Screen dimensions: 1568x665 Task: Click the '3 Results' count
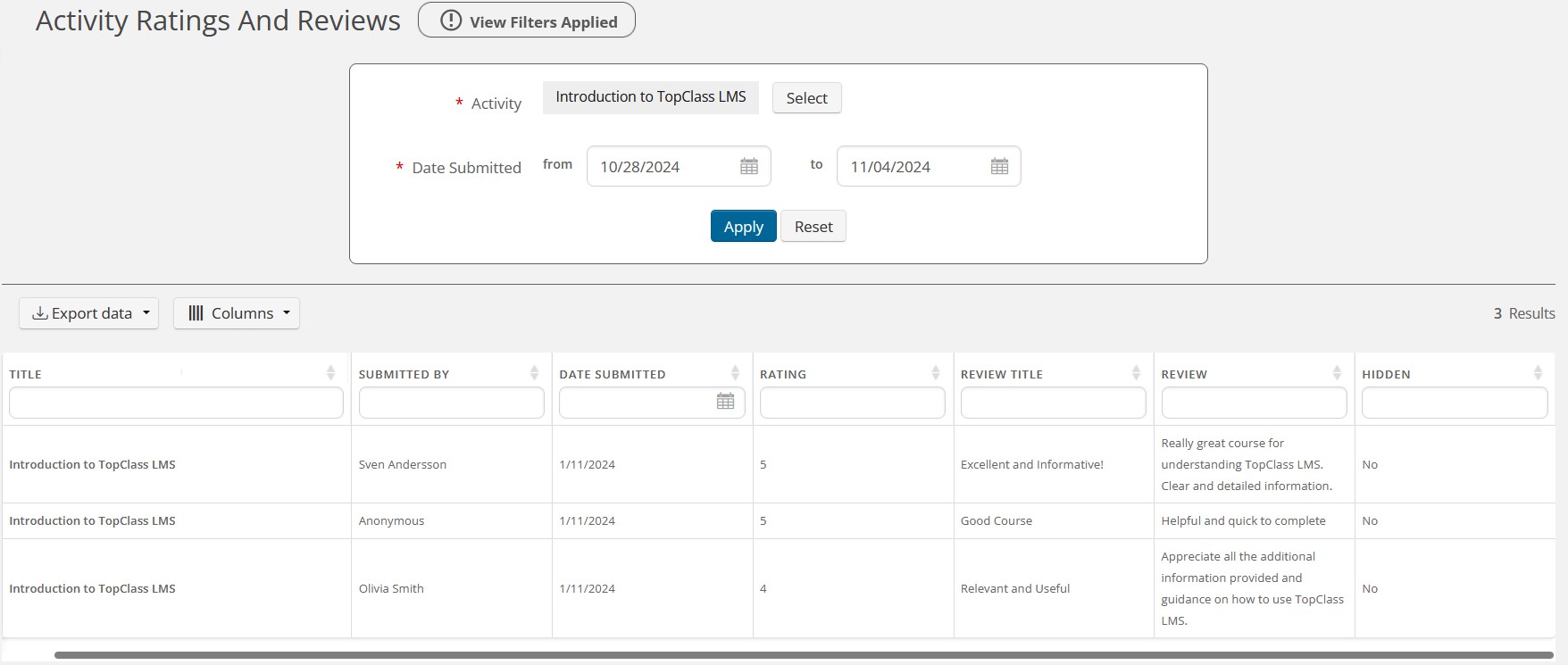1524,313
